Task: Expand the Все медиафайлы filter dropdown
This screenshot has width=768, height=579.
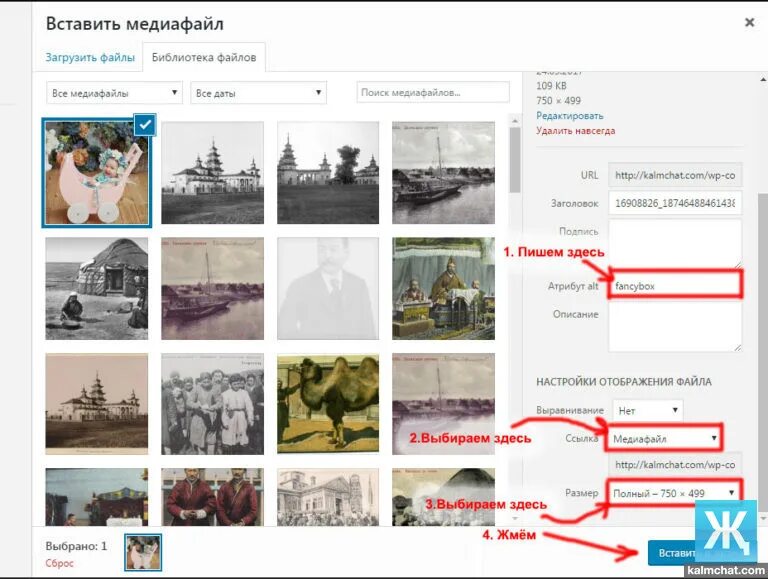Action: point(115,93)
